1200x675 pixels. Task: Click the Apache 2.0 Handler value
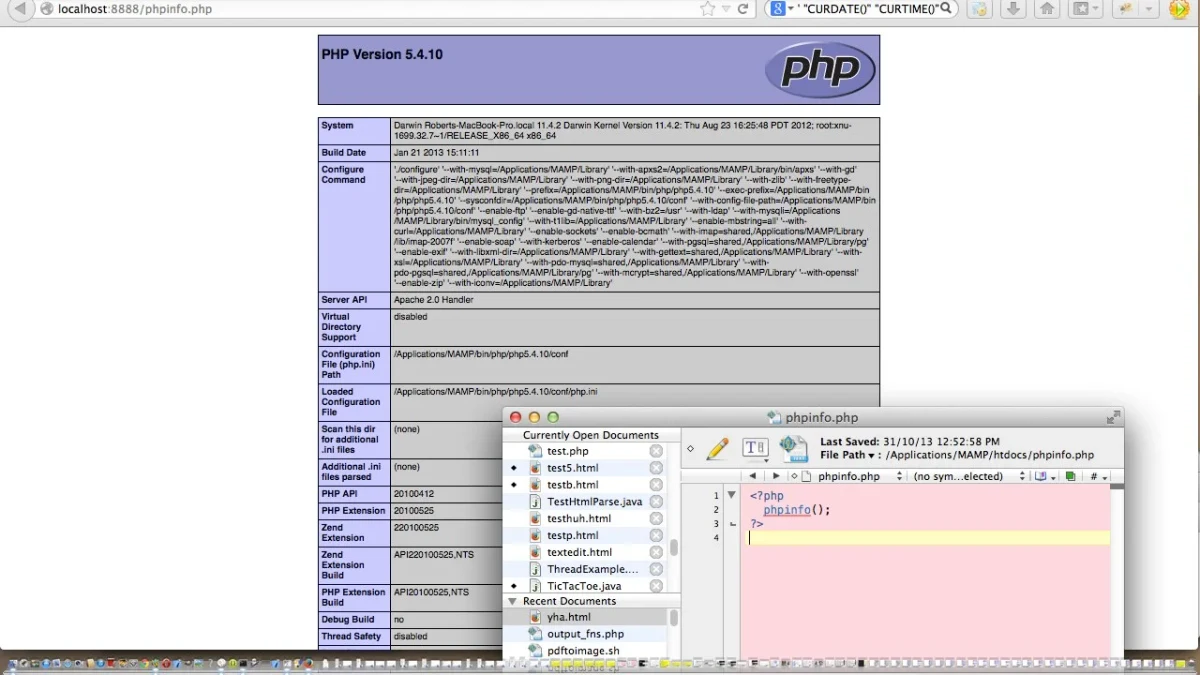433,300
